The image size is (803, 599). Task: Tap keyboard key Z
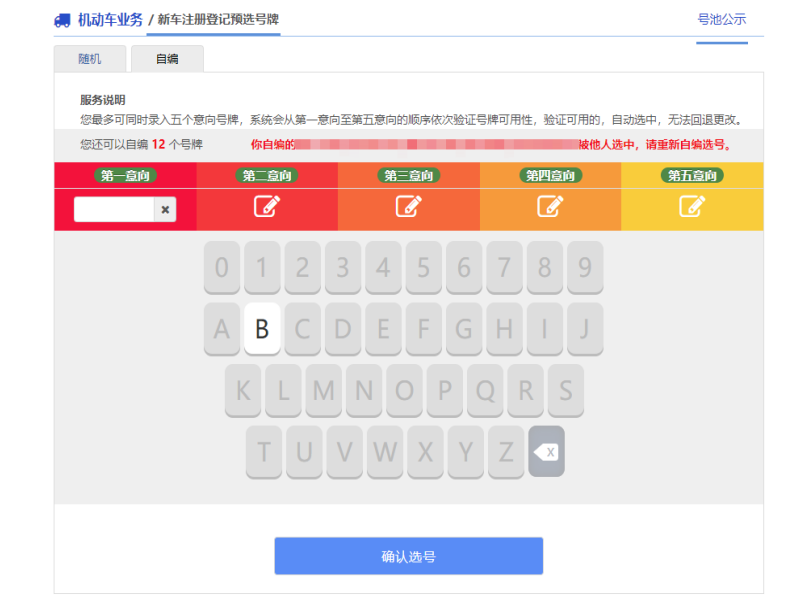coord(506,452)
